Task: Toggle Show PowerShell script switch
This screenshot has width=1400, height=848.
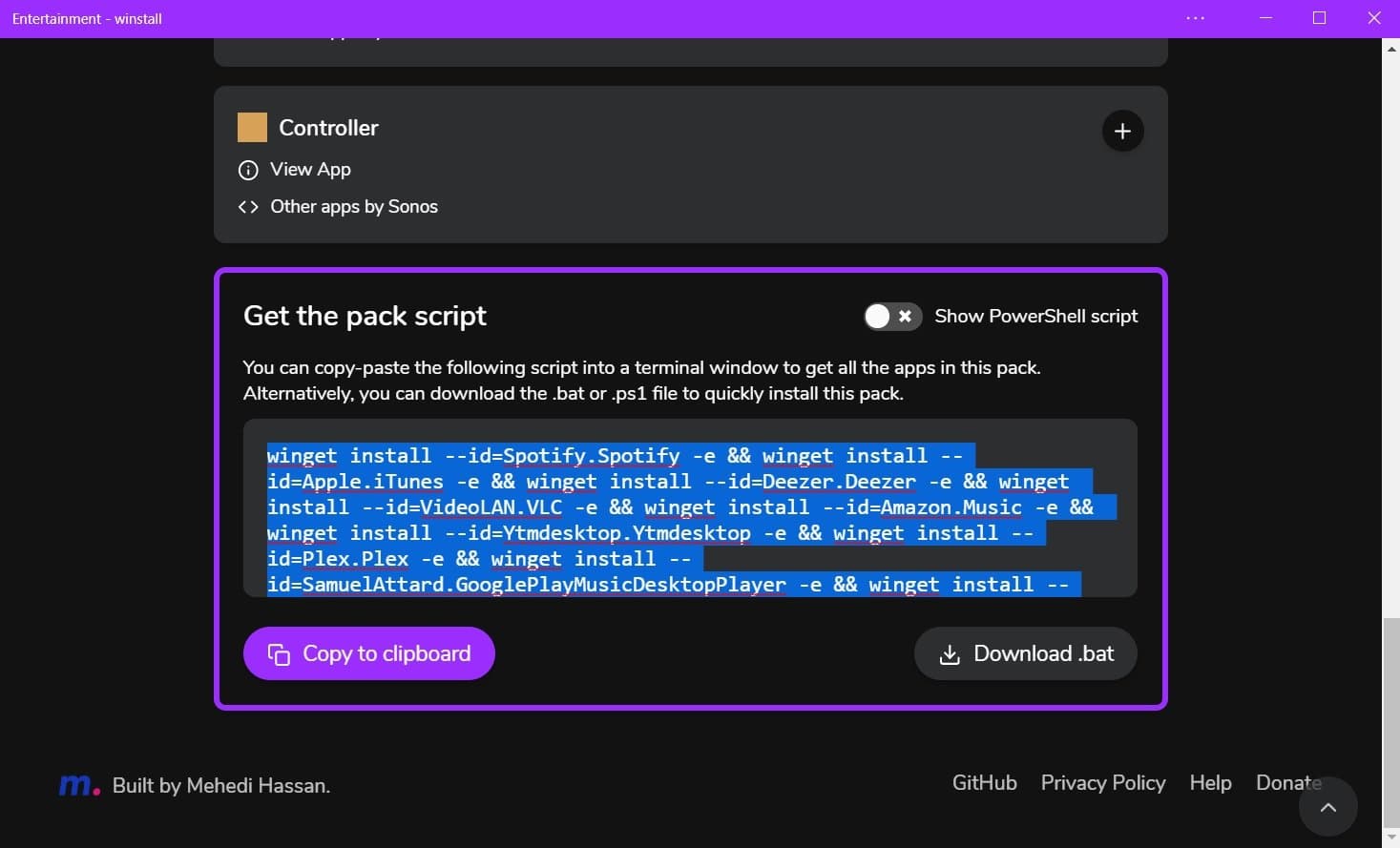Action: point(892,316)
